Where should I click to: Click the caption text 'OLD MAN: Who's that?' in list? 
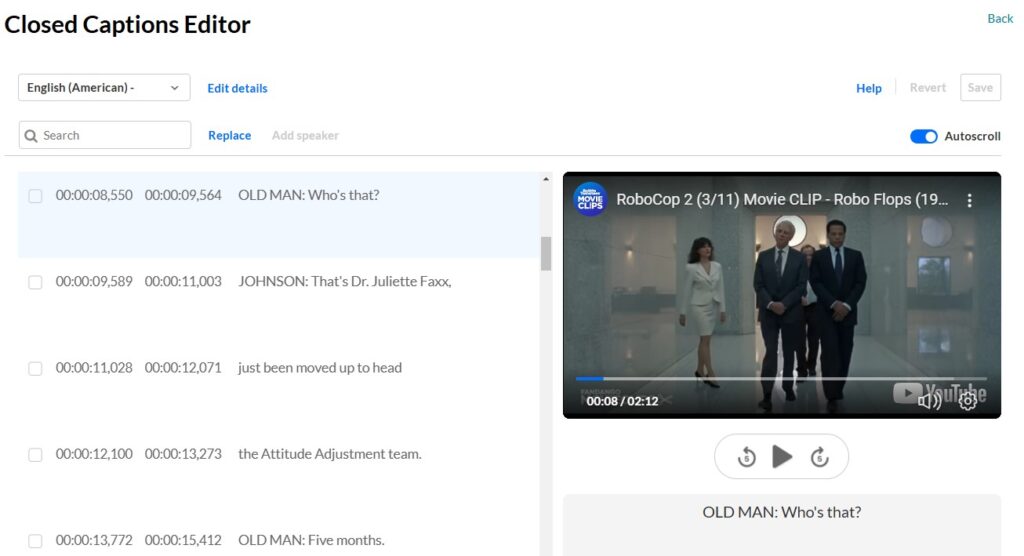[x=308, y=195]
